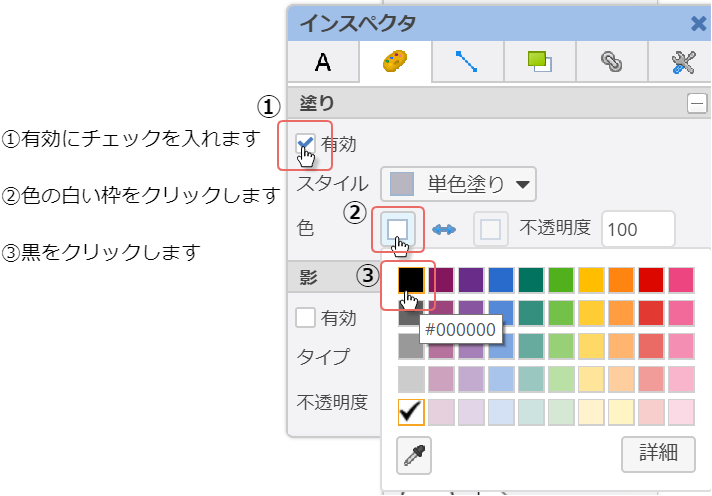Open the text tab with the A icon
This screenshot has height=496, width=712.
click(323, 62)
